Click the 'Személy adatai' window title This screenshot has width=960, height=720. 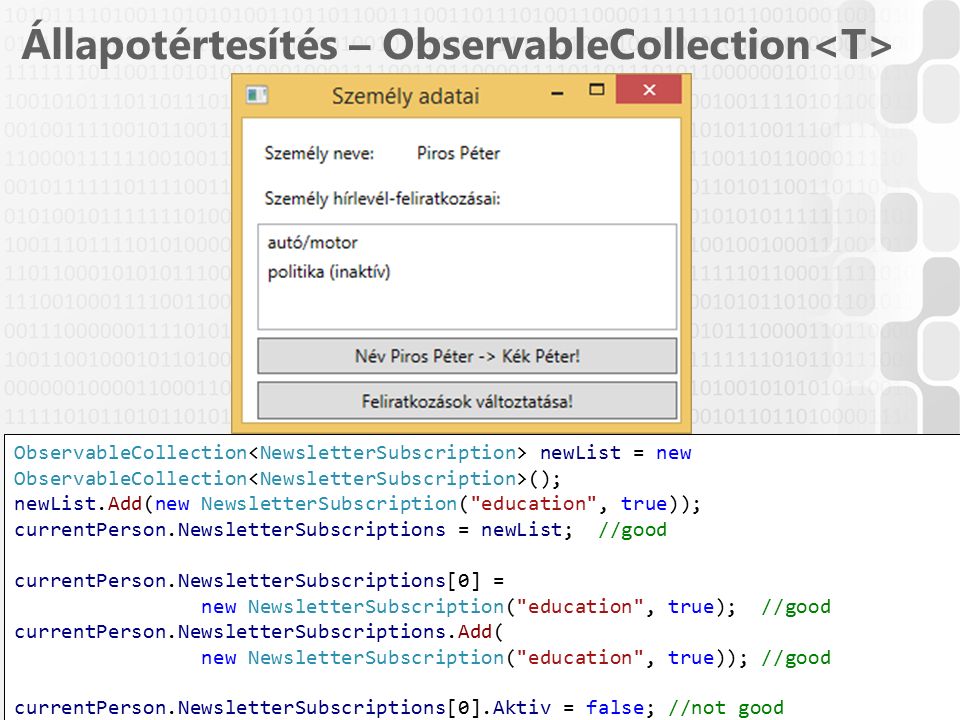coord(405,96)
